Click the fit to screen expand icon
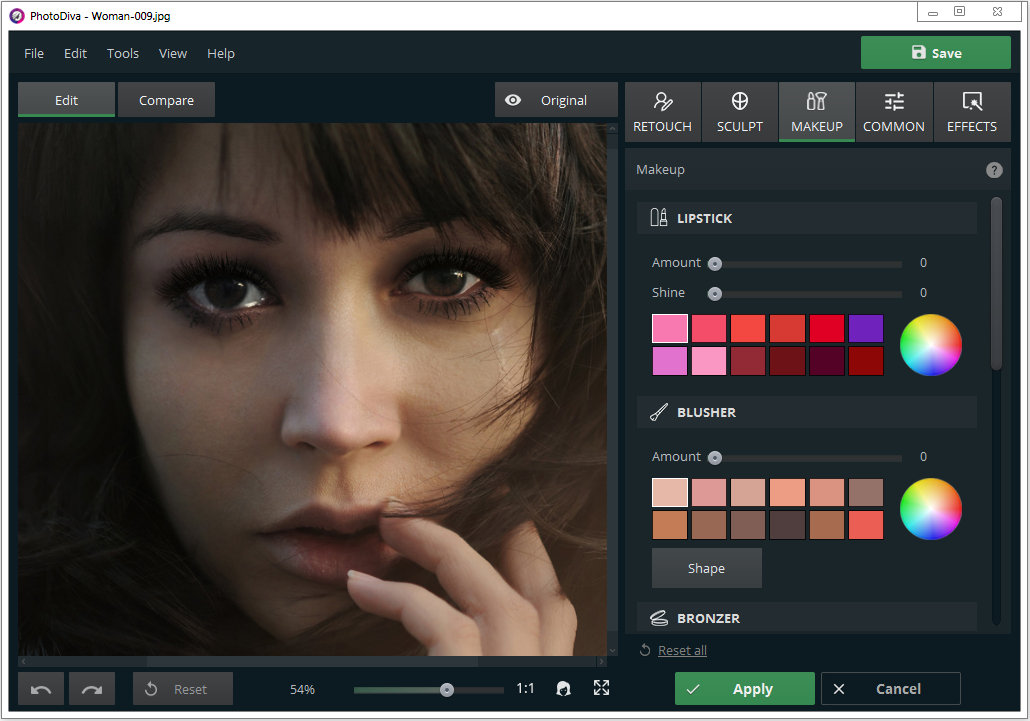Viewport: 1030px width, 721px height. pos(601,688)
